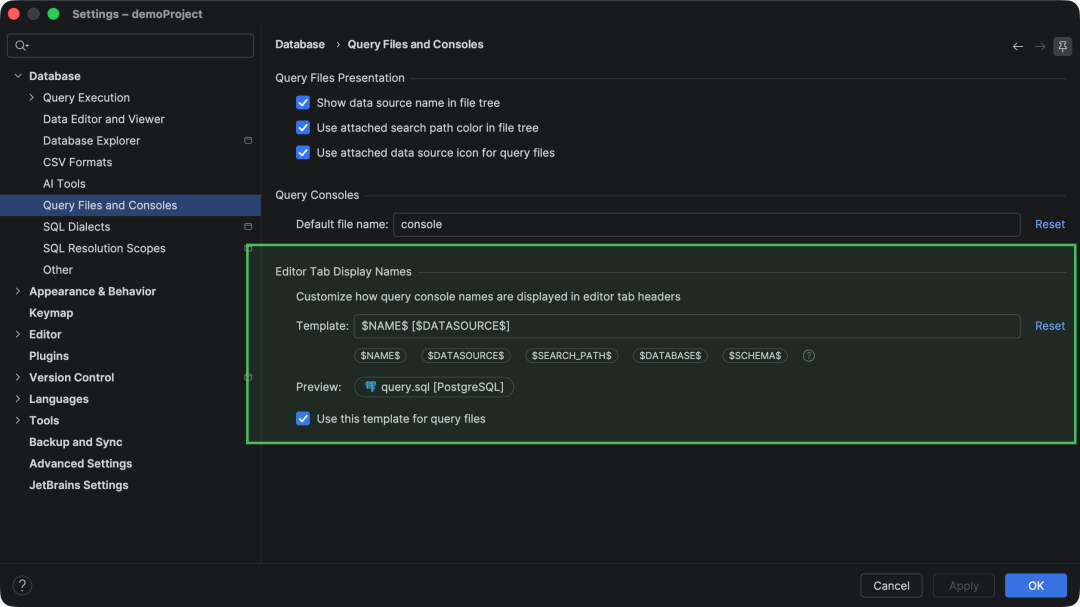Click the Cancel button
The image size is (1080, 607).
point(891,585)
